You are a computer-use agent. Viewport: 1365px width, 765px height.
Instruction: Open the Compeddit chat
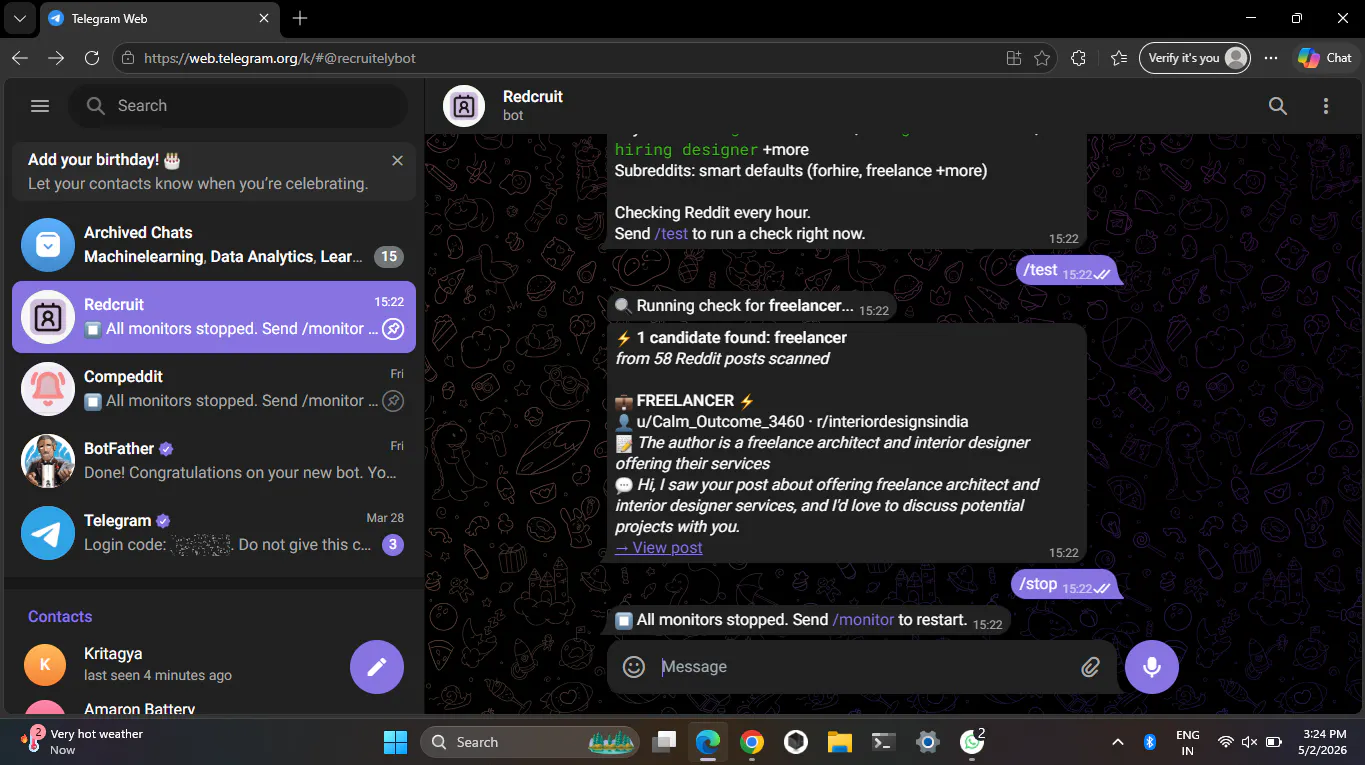coord(214,389)
